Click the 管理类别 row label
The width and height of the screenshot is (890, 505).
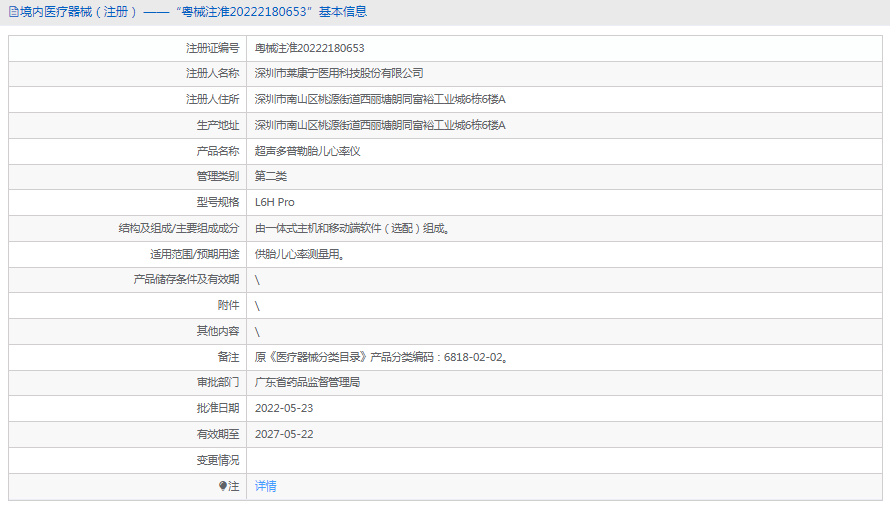tap(218, 176)
